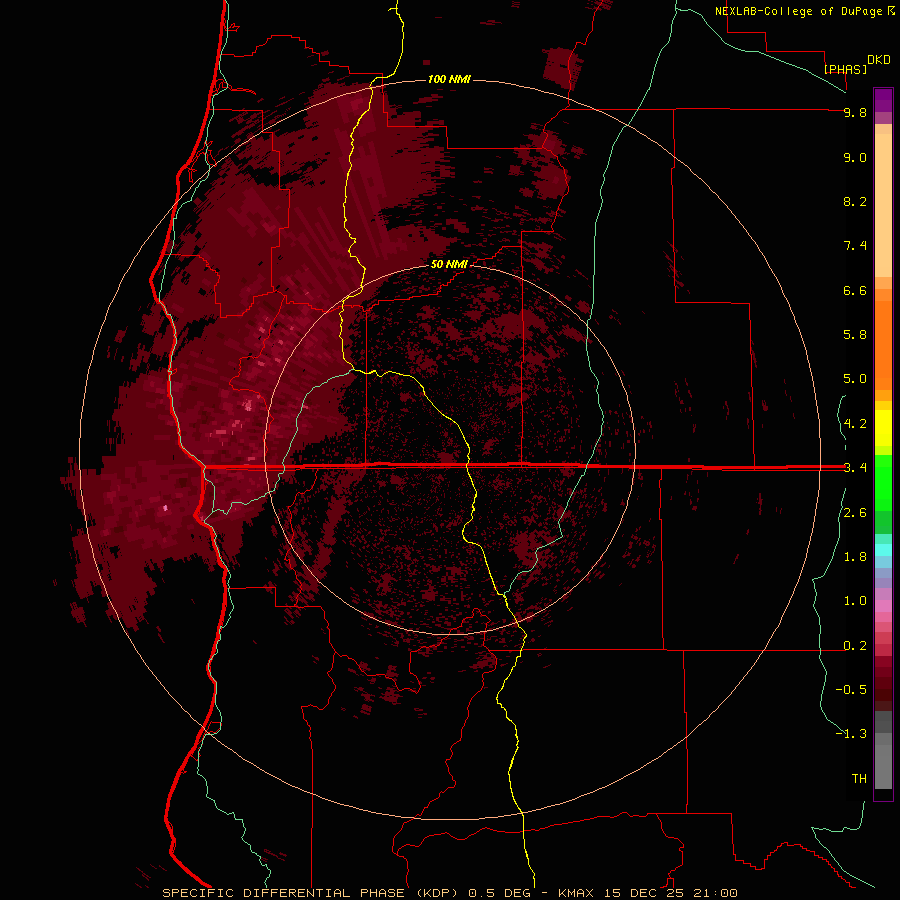Image resolution: width=900 pixels, height=900 pixels.
Task: Click the 9.8 value on the scale
Action: (855, 112)
